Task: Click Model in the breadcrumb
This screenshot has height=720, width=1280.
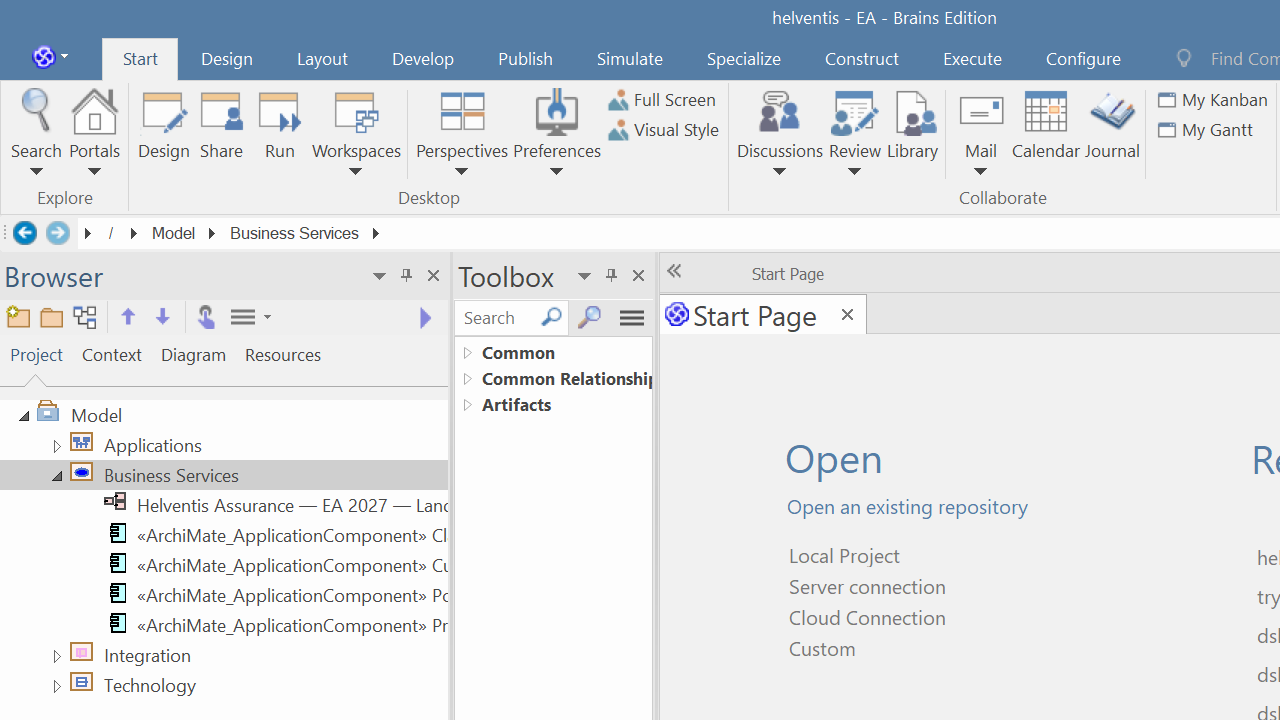Action: pyautogui.click(x=173, y=233)
